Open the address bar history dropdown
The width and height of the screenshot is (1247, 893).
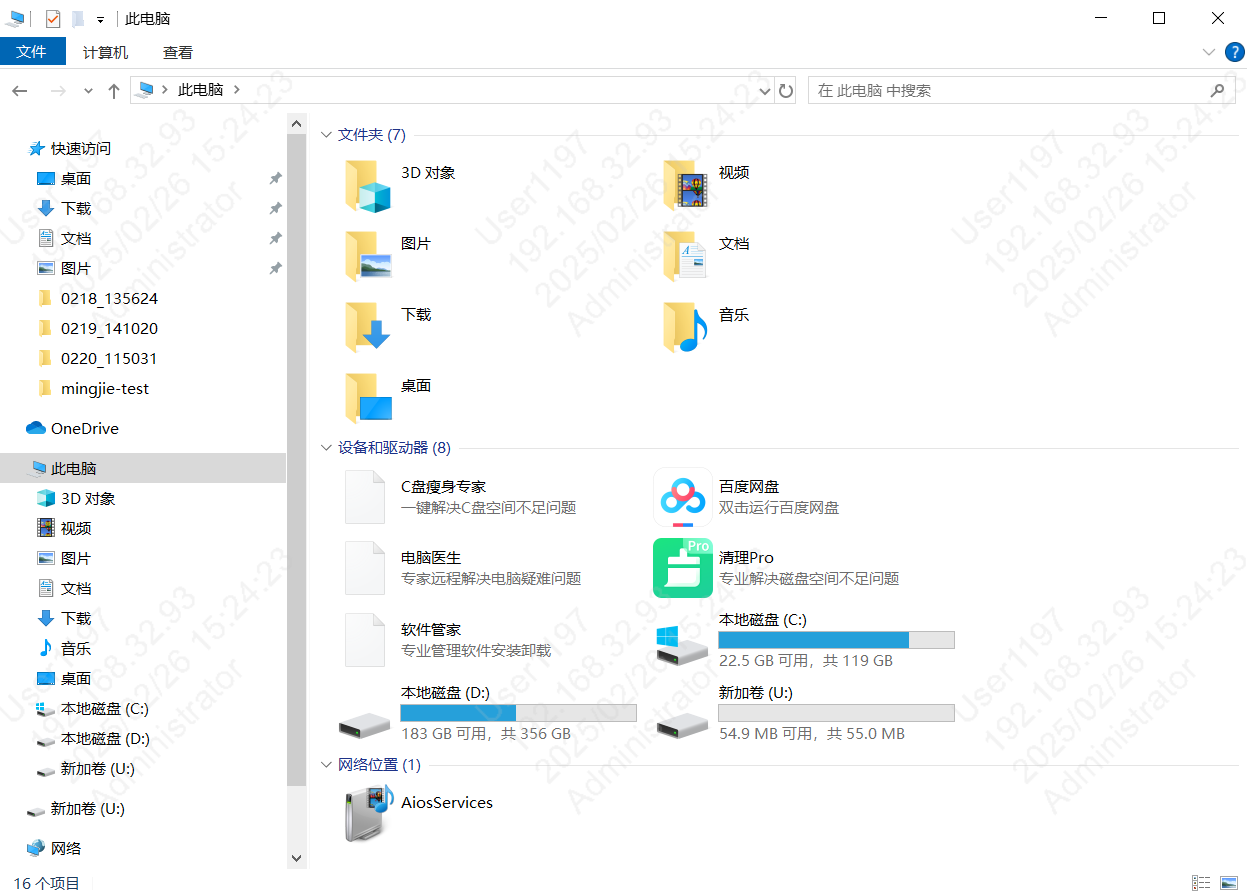(765, 91)
